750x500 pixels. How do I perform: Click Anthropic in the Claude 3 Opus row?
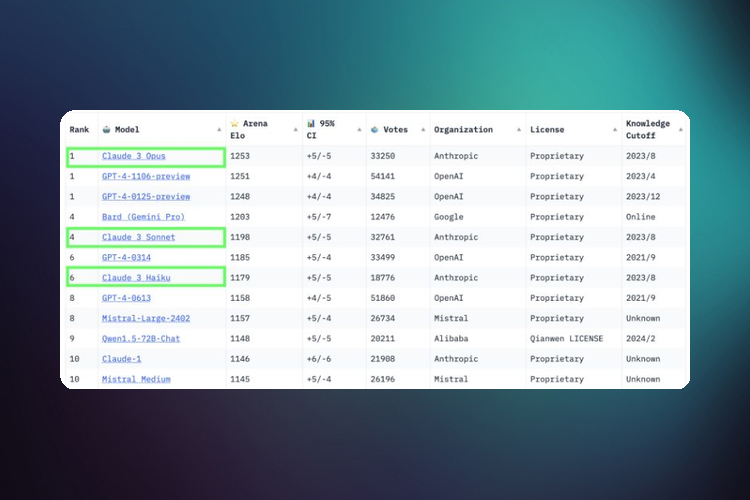pos(456,156)
